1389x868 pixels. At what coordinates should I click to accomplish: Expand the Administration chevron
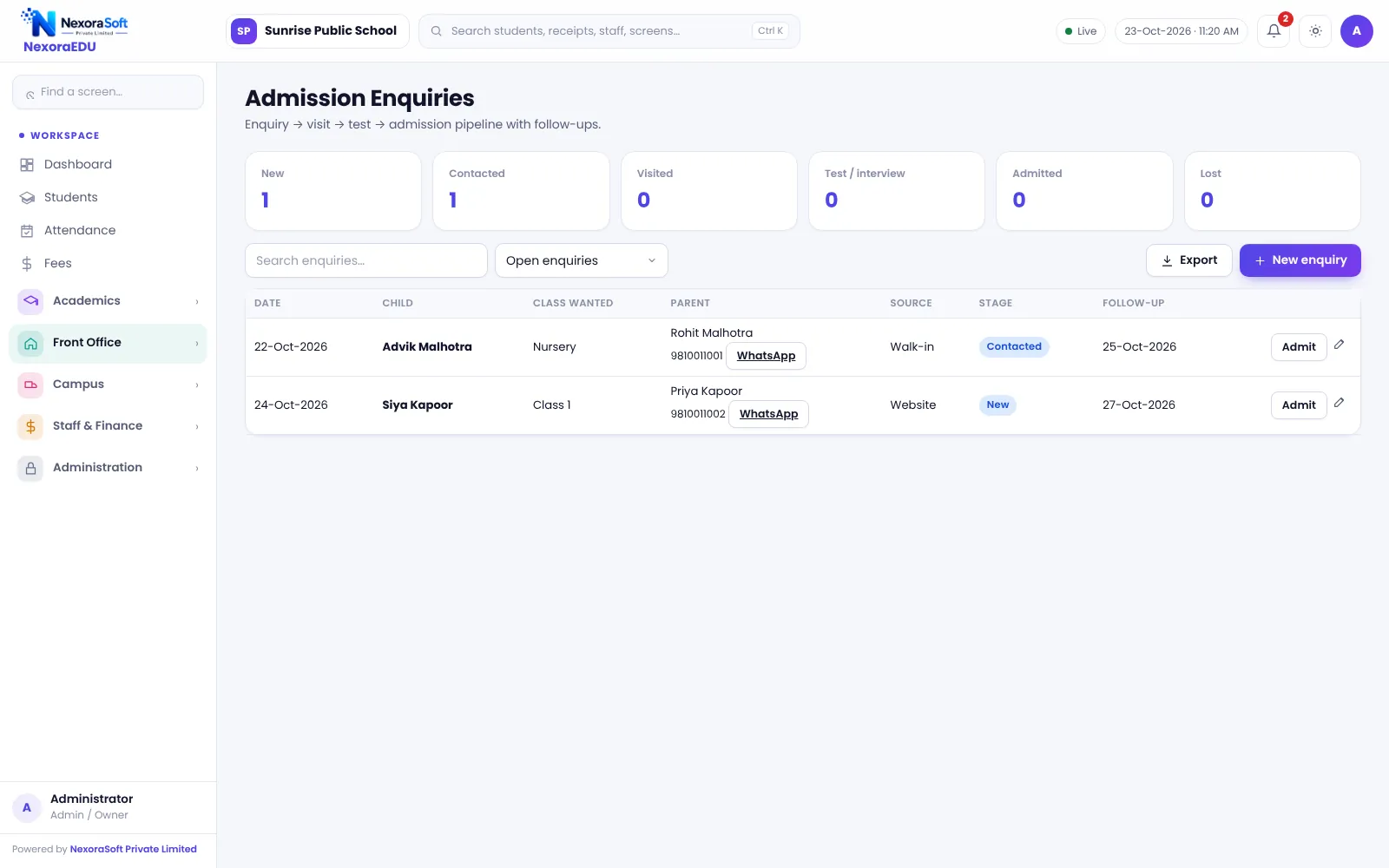(x=197, y=469)
